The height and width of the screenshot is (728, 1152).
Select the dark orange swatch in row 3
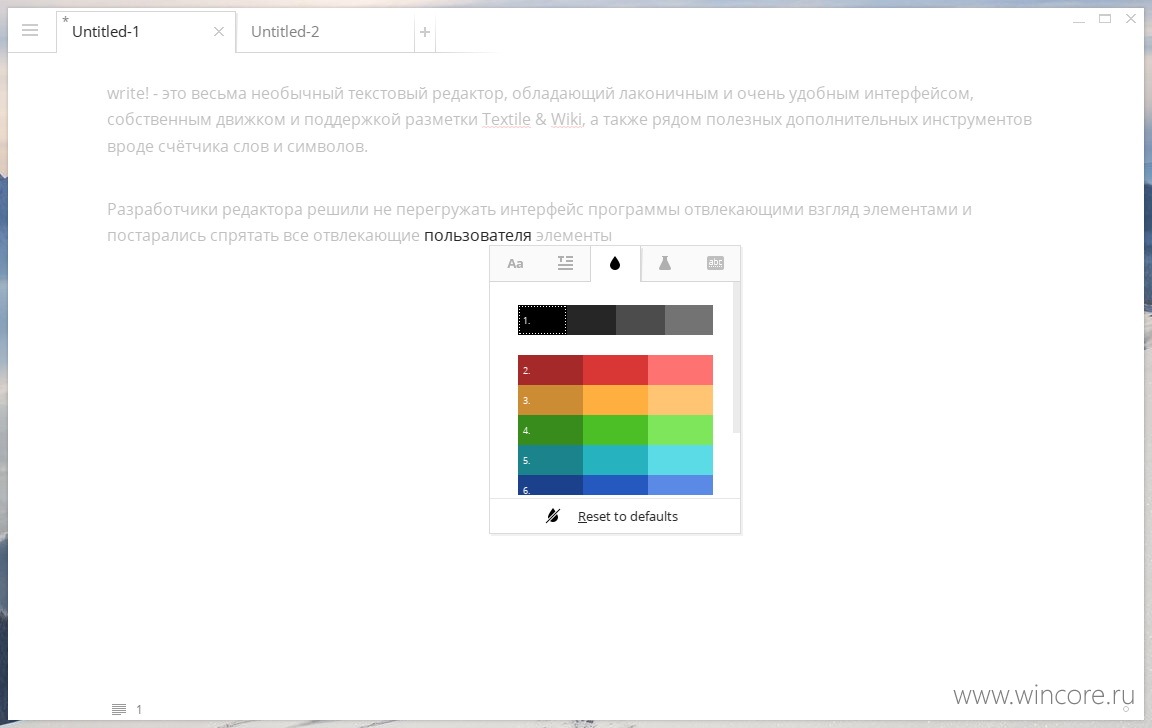pos(550,400)
